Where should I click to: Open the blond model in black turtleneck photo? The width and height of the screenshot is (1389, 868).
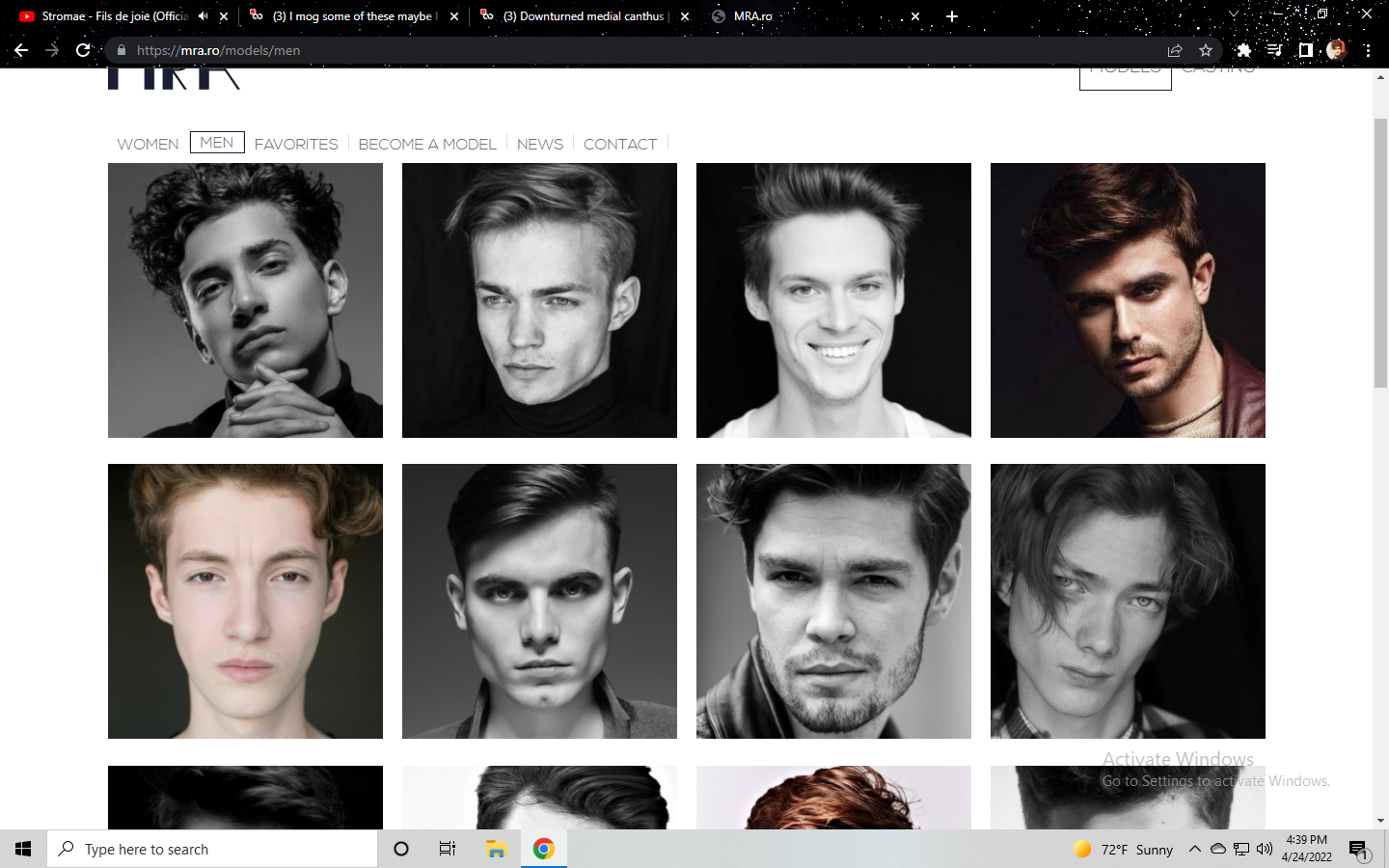(x=539, y=300)
